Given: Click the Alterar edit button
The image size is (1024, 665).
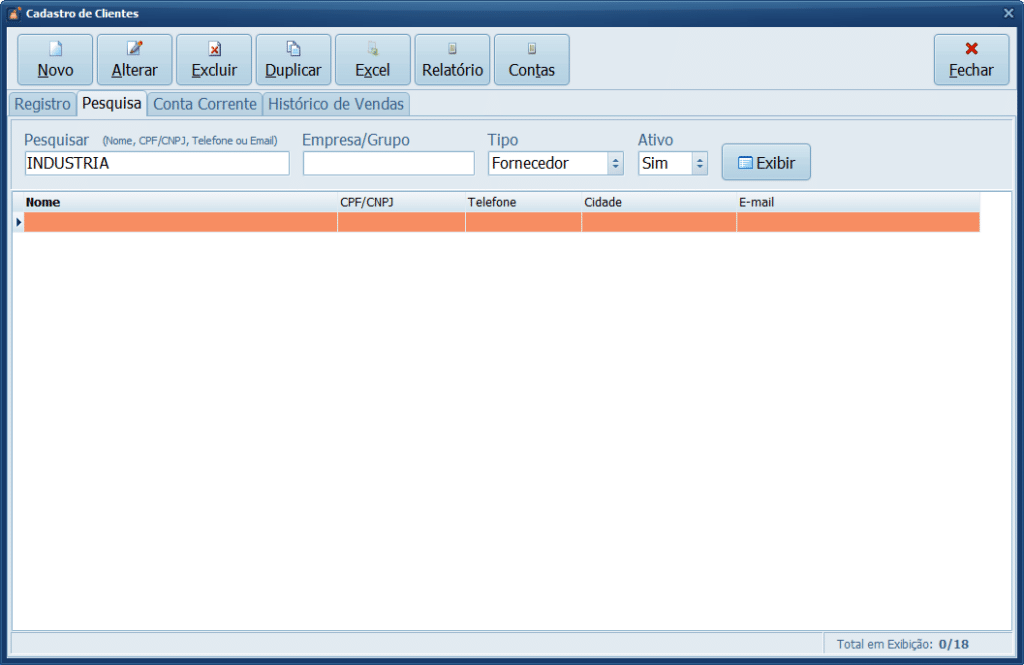Looking at the screenshot, I should tap(134, 60).
